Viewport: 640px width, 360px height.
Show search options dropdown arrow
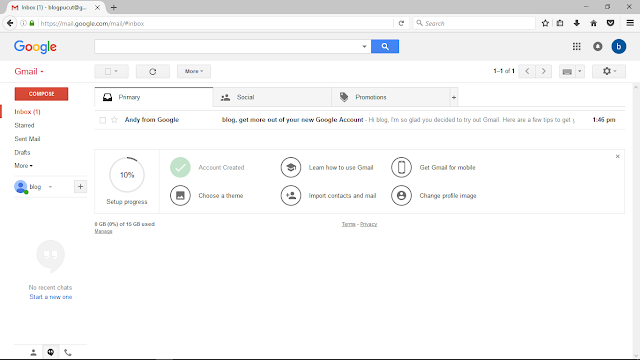tap(364, 47)
